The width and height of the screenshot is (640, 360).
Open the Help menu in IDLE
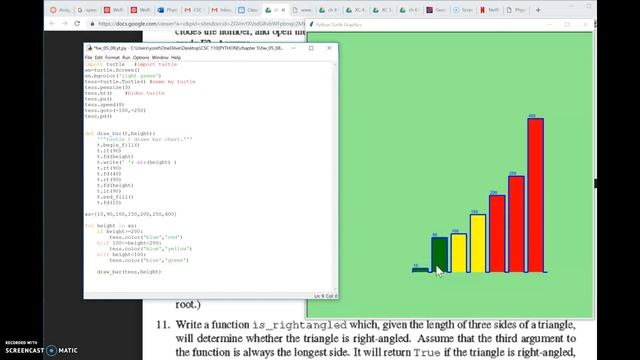(x=176, y=58)
